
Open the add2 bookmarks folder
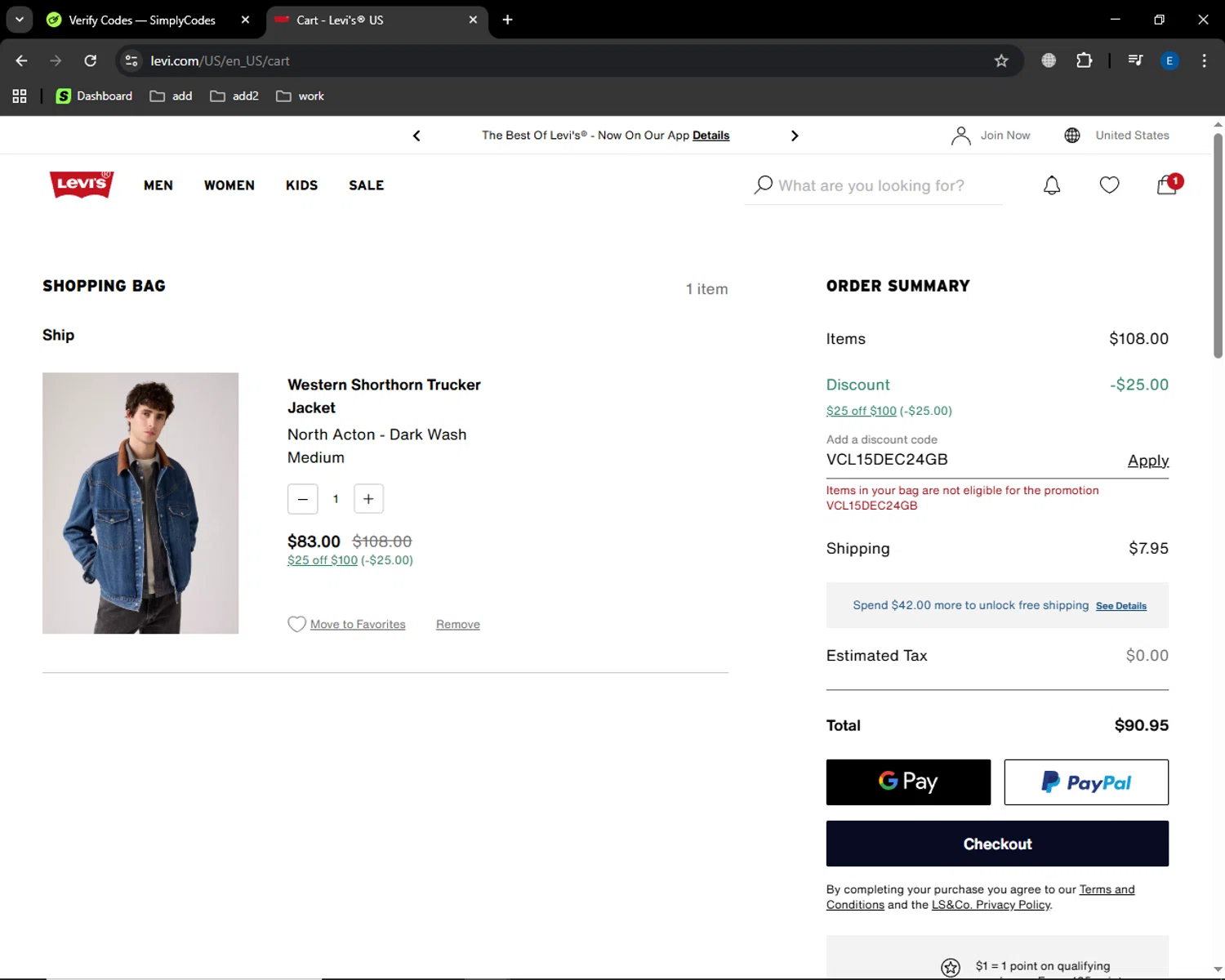coord(234,96)
